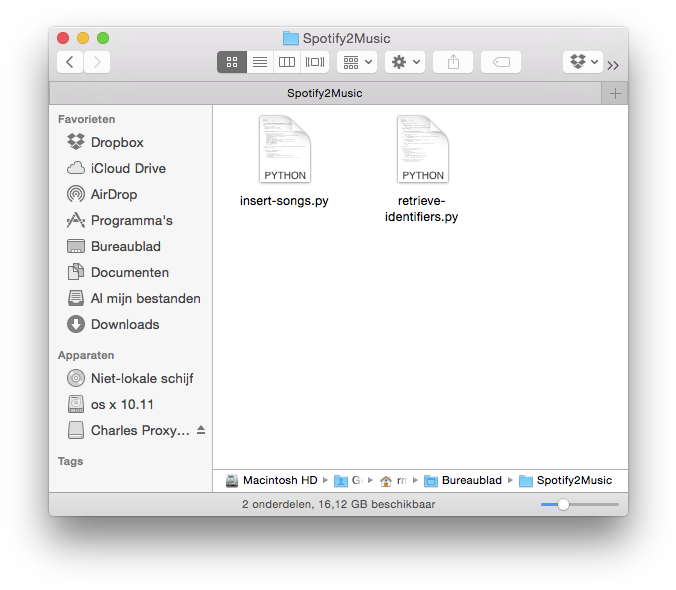Click Macintosh HD in path bar
Image resolution: width=676 pixels, height=590 pixels.
pos(272,481)
